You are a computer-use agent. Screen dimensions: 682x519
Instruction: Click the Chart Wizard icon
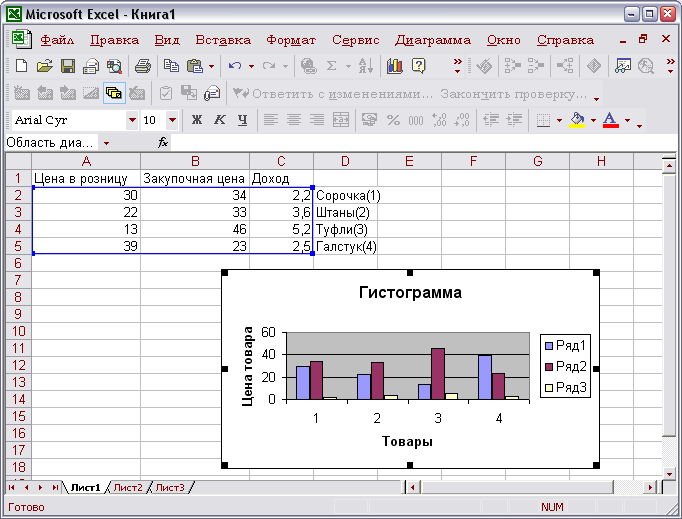click(x=394, y=66)
